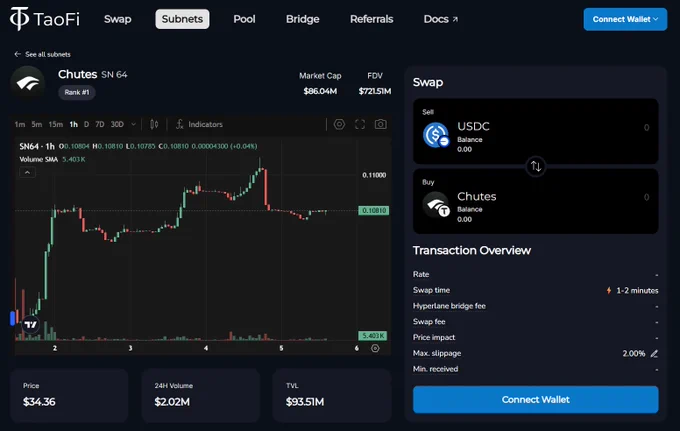Select the 30D chart interval
The width and height of the screenshot is (680, 431).
click(117, 124)
